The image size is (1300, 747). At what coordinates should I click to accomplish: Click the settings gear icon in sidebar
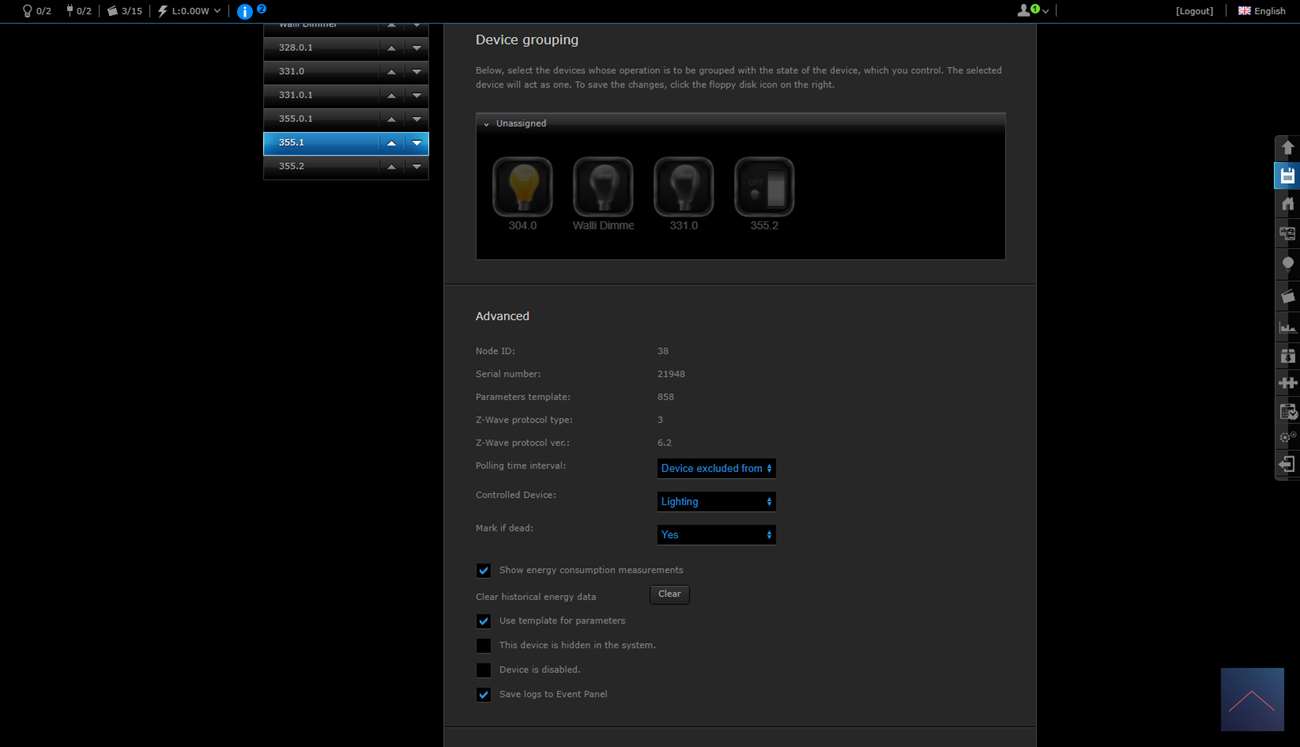1287,437
